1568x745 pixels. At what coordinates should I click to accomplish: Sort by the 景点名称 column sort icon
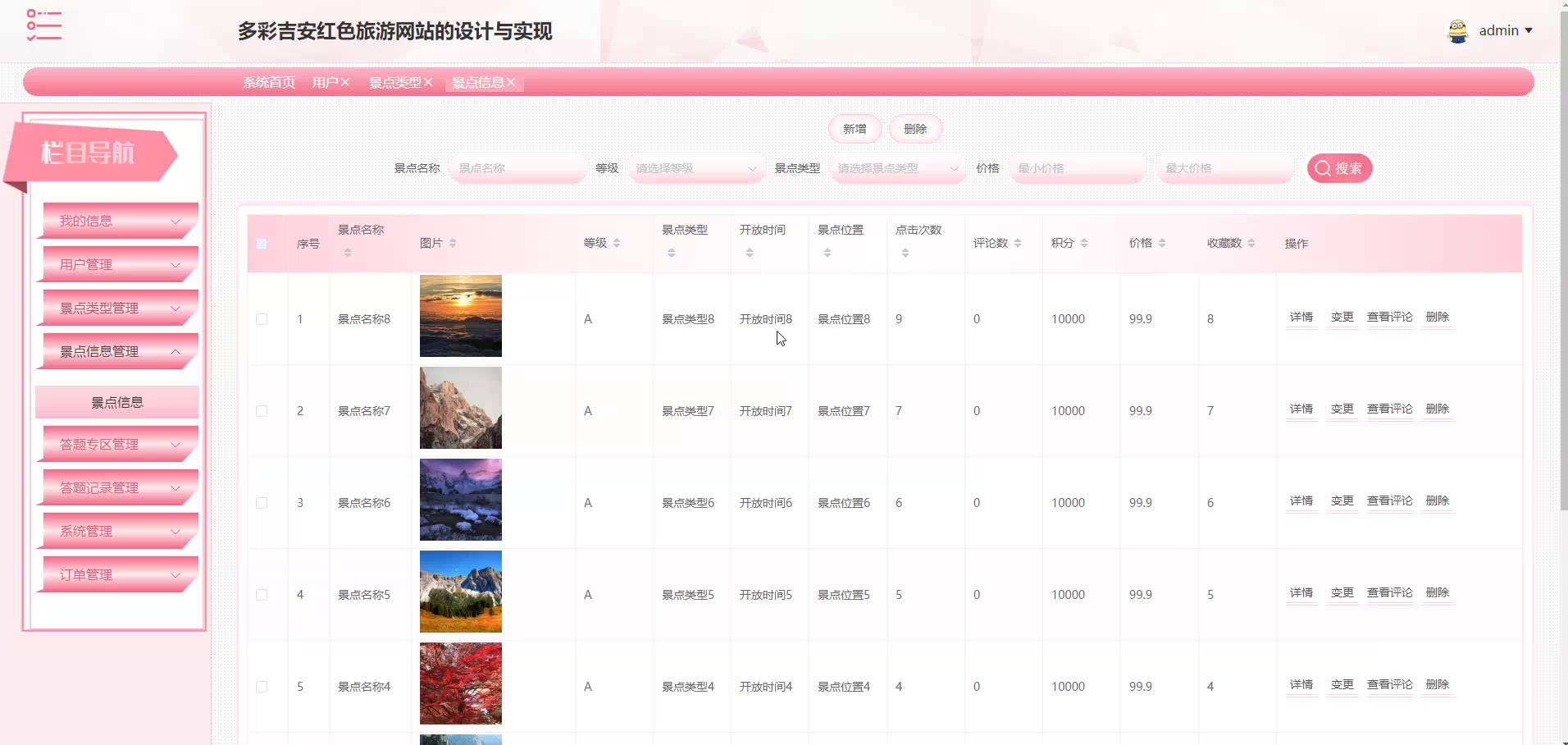coord(348,253)
